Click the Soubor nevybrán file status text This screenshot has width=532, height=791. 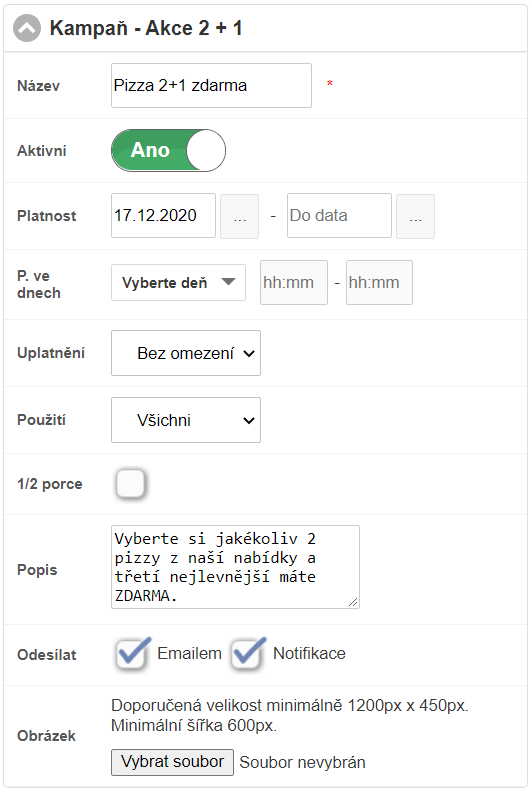pos(303,763)
